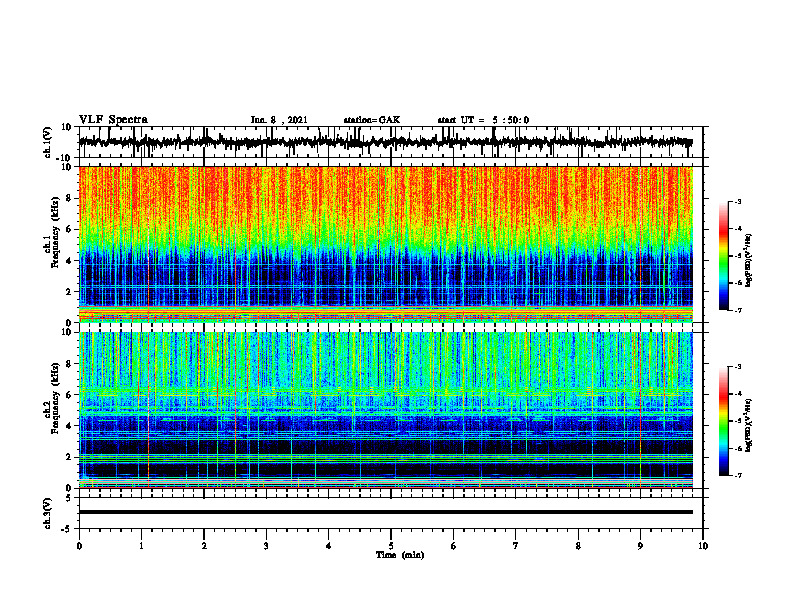Click the "2" kHz tick of ch.2 spectrogram
The width and height of the screenshot is (792, 612).
pos(70,457)
